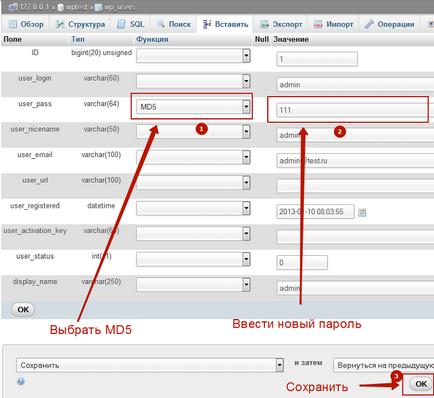Screen dimensions: 434x398
Task: Click the database icon before wptest
Action: (61, 7)
